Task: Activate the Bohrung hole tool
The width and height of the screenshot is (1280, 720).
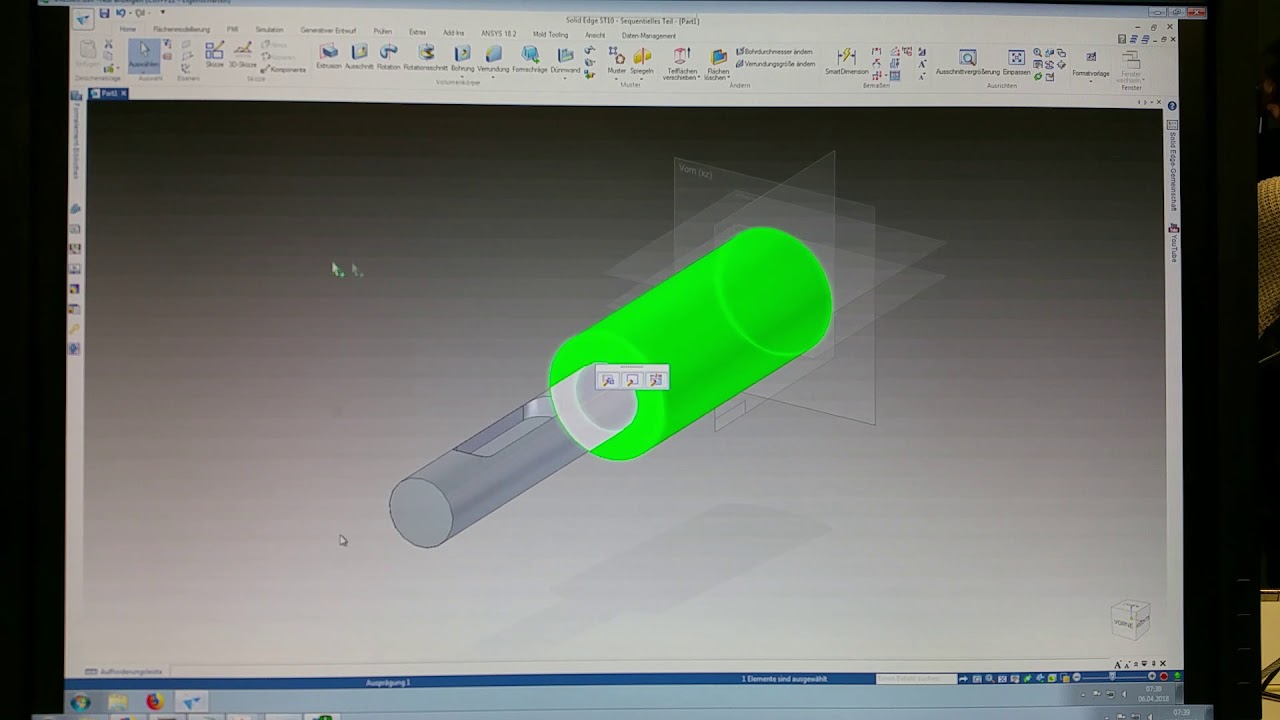Action: [462, 59]
